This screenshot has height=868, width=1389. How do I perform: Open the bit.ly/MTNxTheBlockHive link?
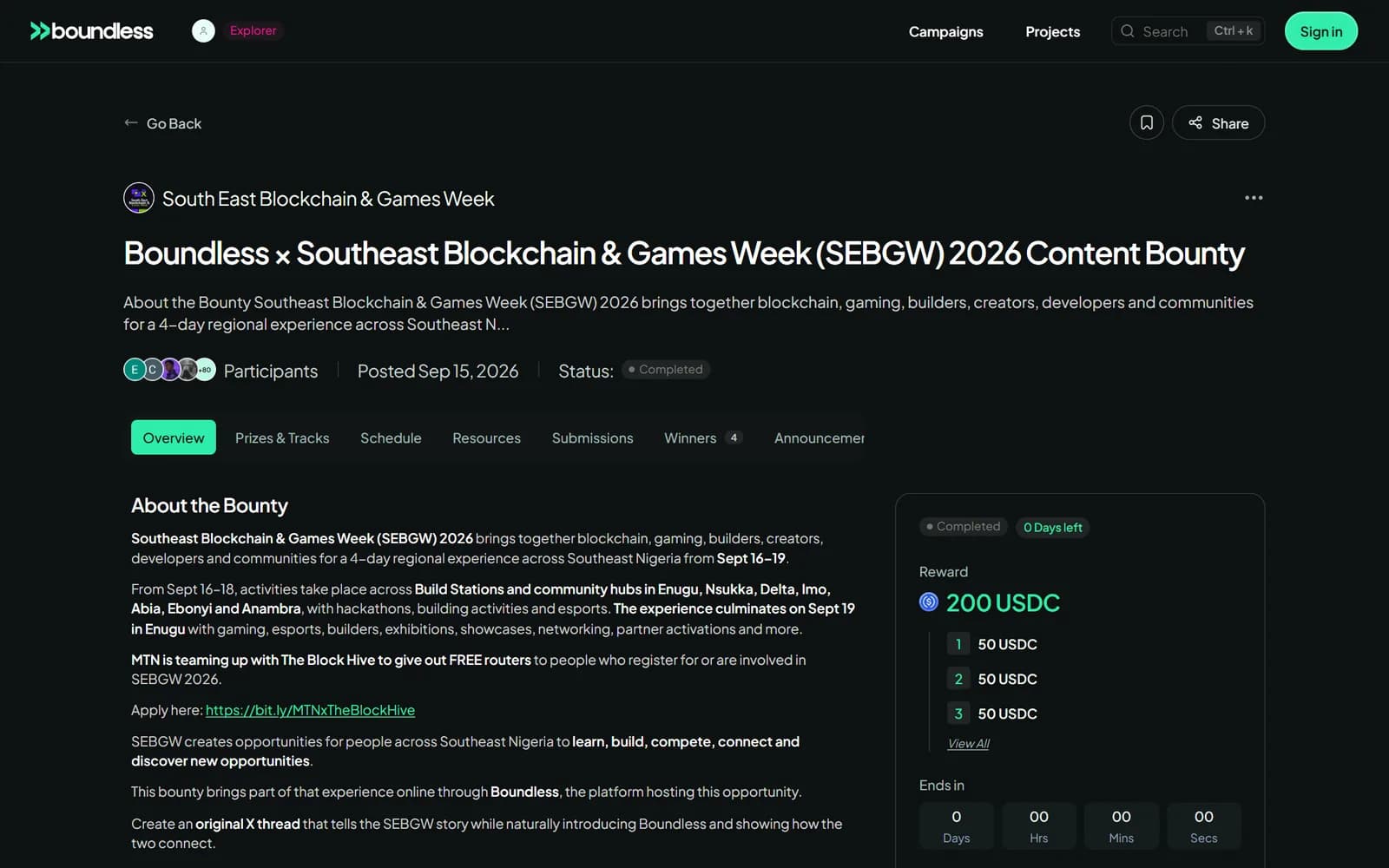(310, 710)
